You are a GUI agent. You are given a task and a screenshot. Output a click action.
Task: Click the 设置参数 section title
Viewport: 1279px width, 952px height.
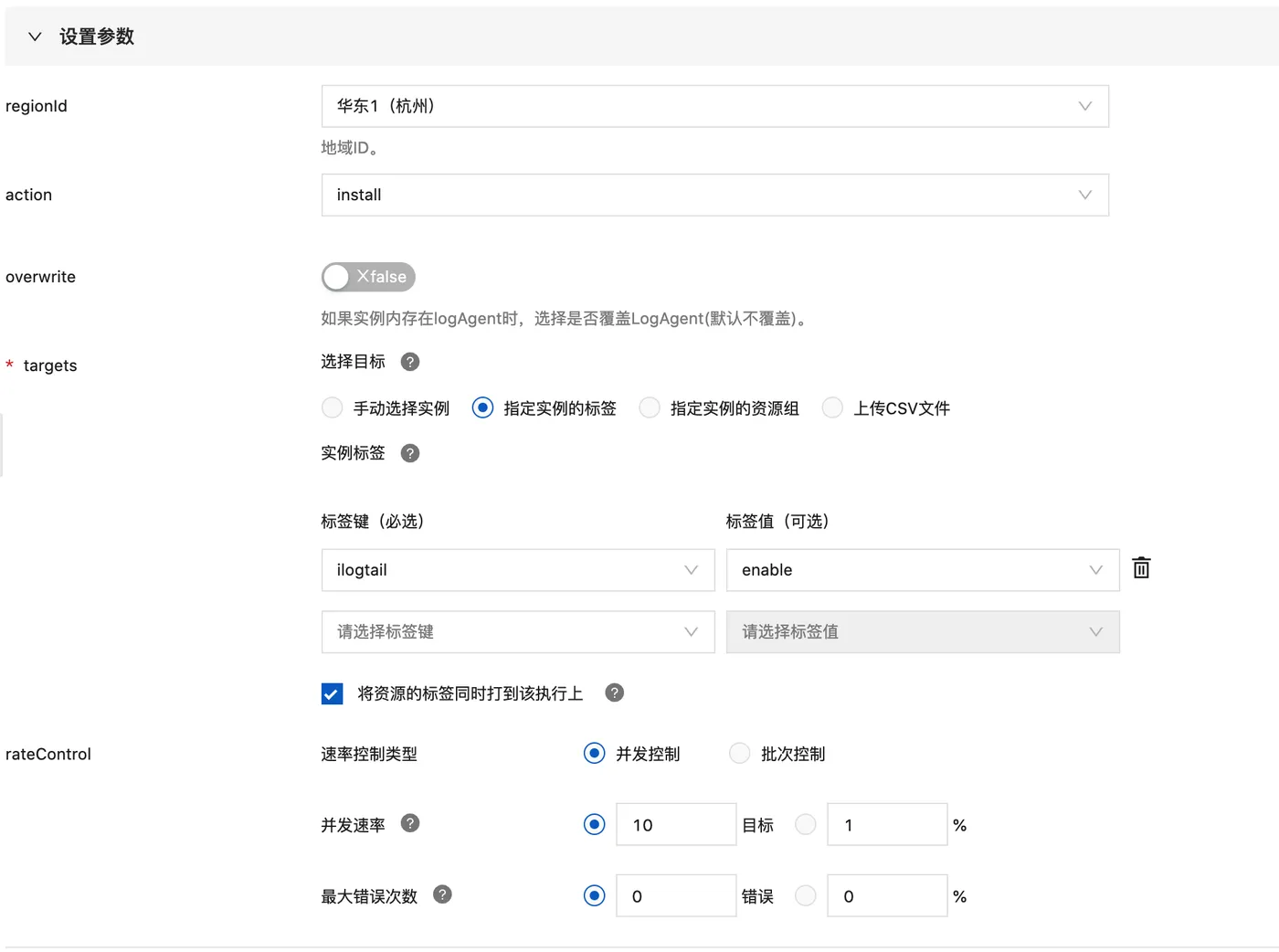(x=97, y=37)
